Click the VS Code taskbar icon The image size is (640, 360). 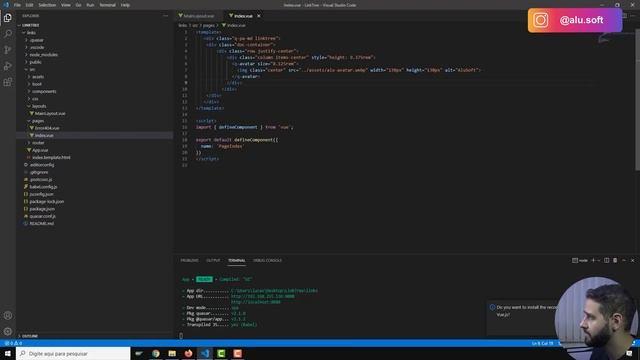(x=204, y=353)
